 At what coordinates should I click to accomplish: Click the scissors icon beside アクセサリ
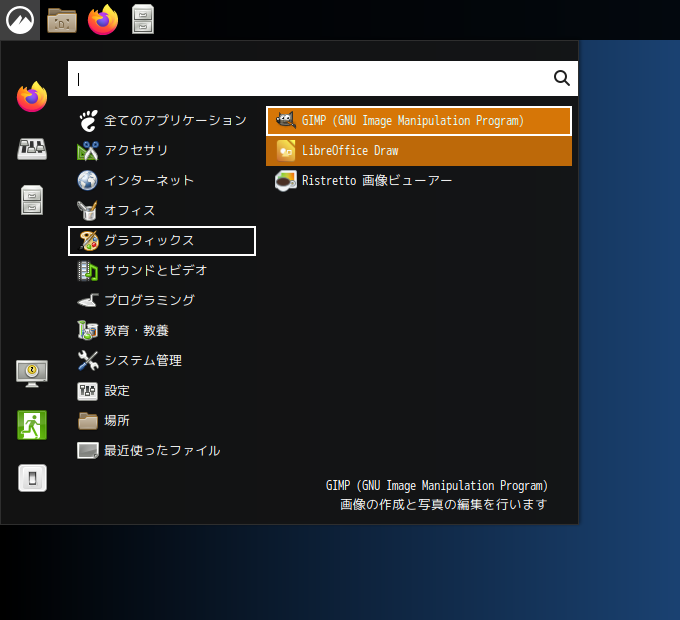pyautogui.click(x=88, y=151)
